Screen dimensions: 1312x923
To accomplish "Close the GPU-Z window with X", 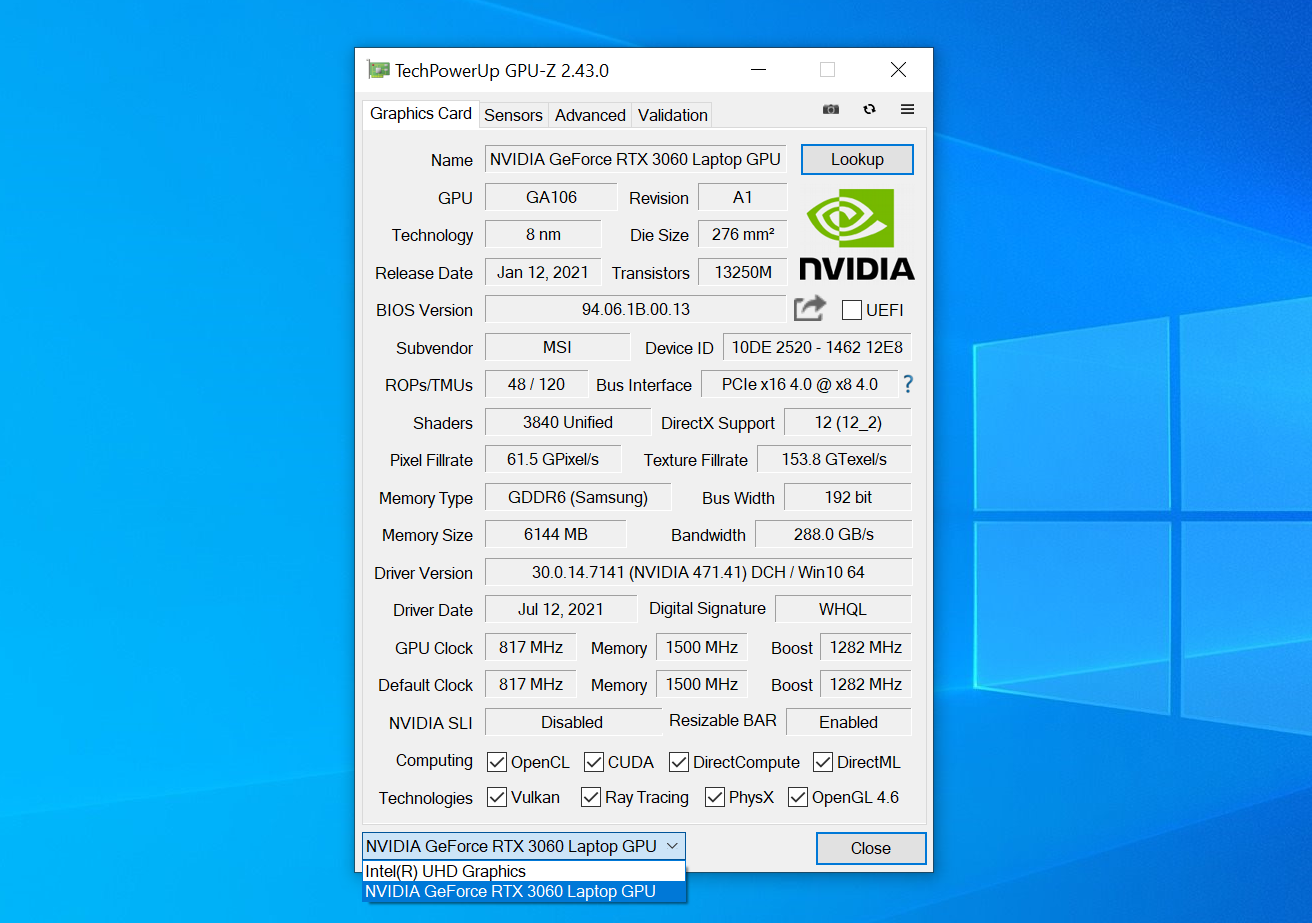I will (x=898, y=70).
